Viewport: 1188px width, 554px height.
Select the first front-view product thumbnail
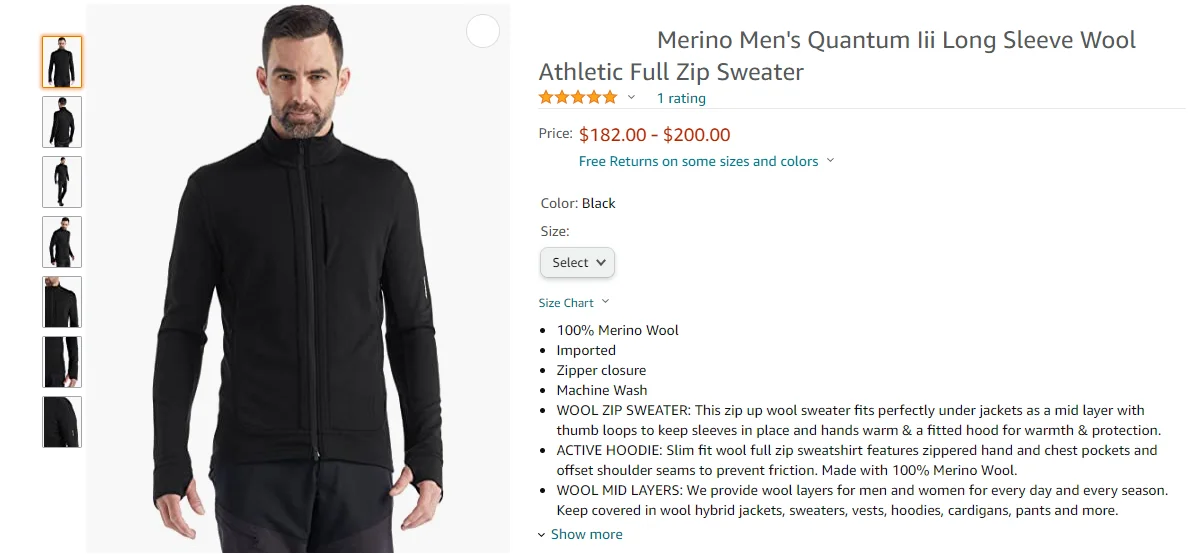coord(62,62)
